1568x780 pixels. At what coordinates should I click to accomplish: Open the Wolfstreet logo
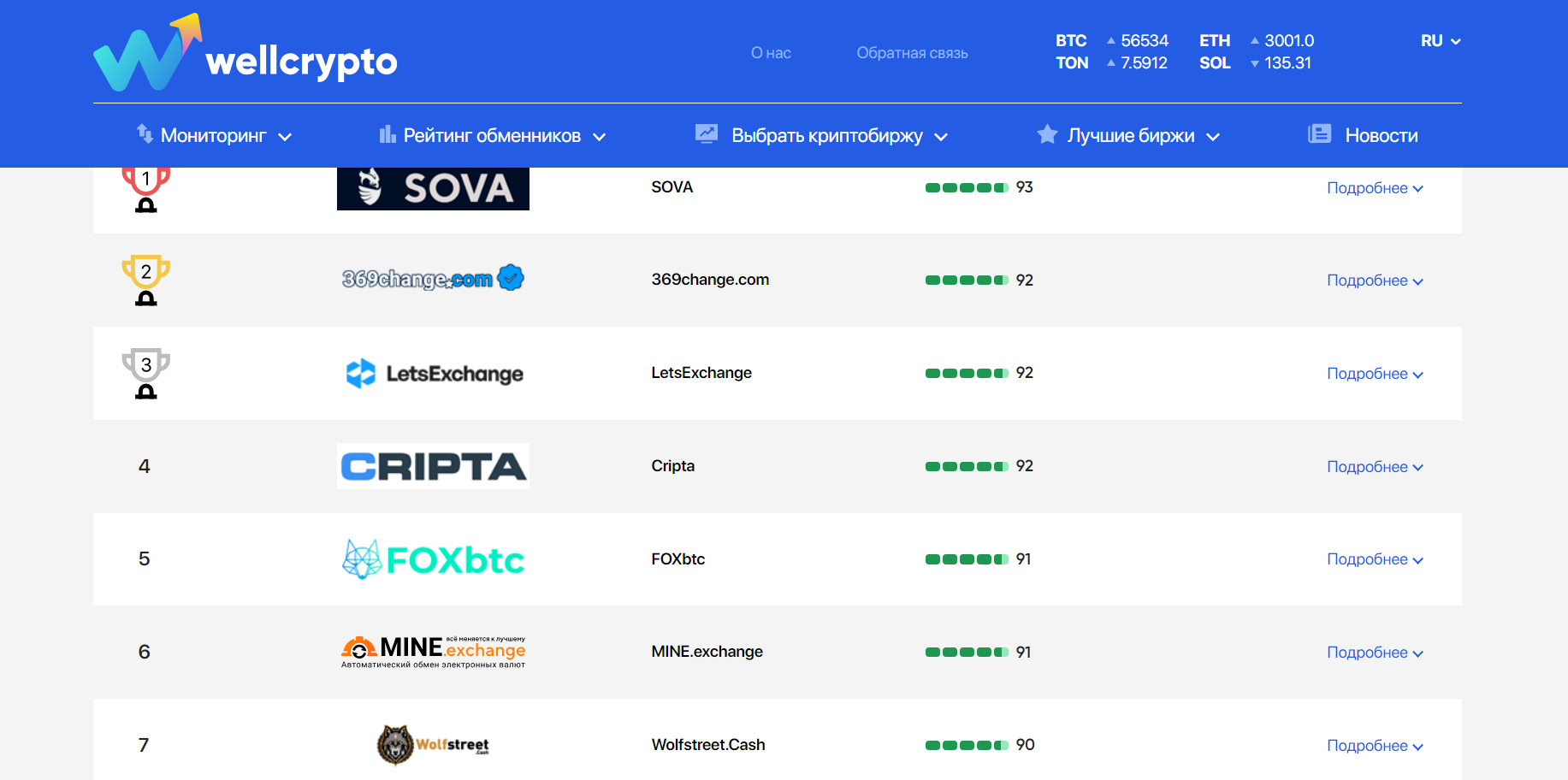coord(433,745)
